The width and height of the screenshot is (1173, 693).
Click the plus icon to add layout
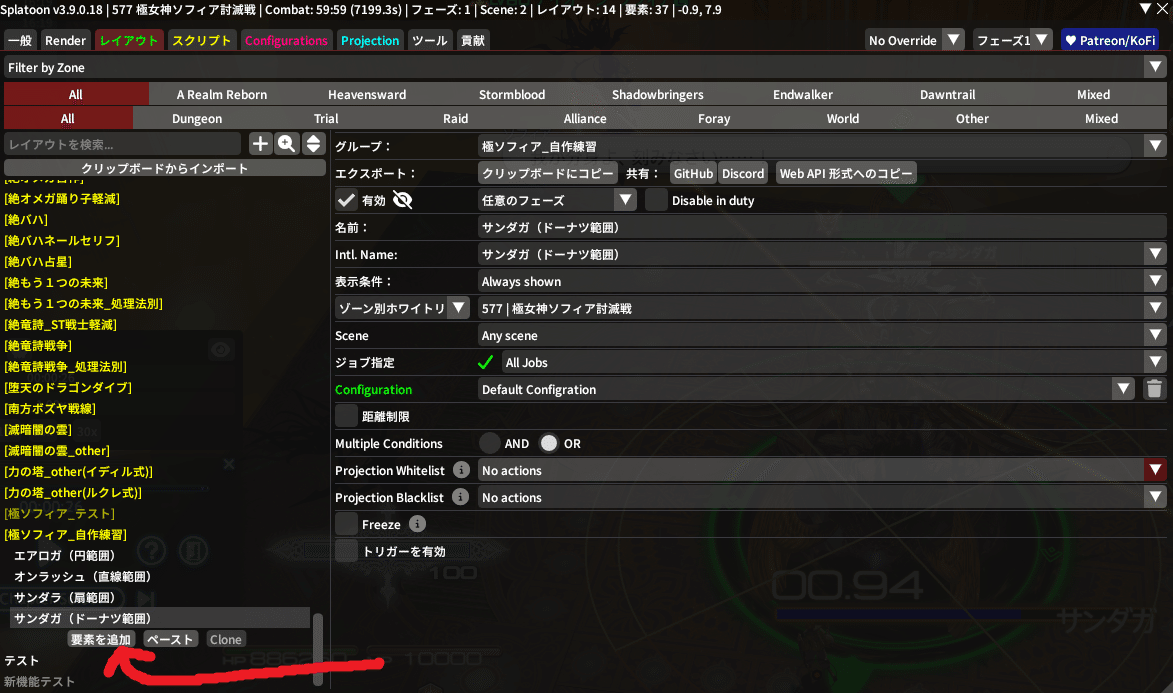pos(260,144)
